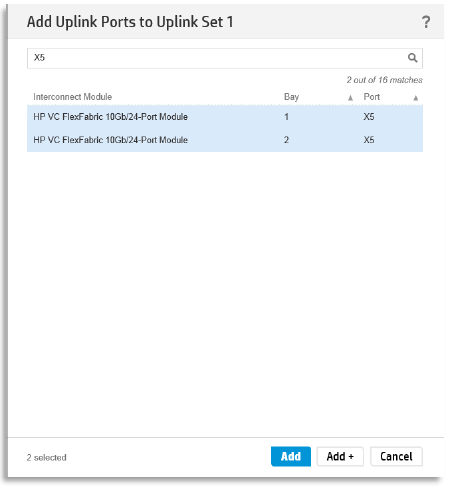The width and height of the screenshot is (451, 487).
Task: Open help via the question mark icon
Action: 426,22
